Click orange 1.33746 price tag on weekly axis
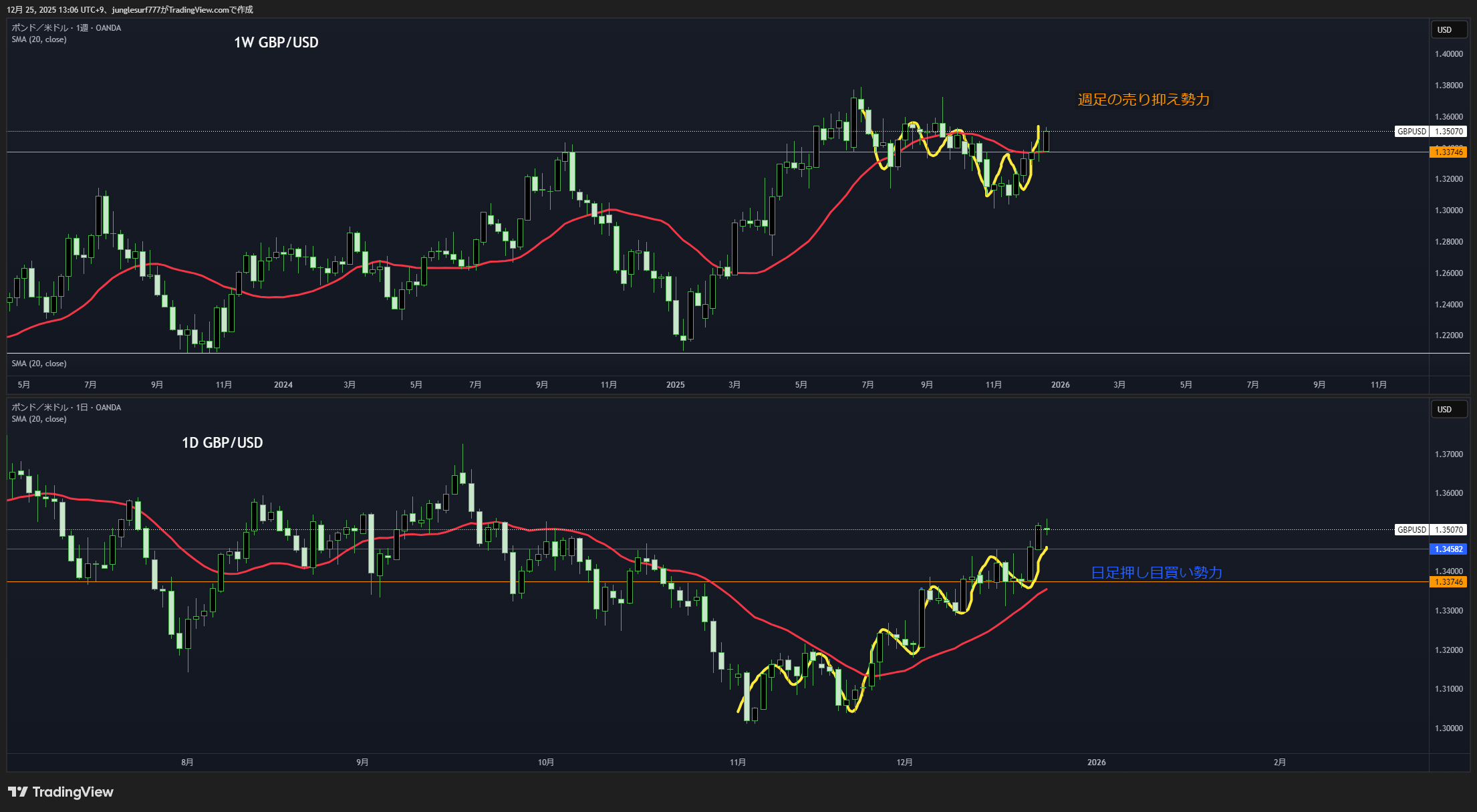The width and height of the screenshot is (1477, 812). click(x=1448, y=152)
